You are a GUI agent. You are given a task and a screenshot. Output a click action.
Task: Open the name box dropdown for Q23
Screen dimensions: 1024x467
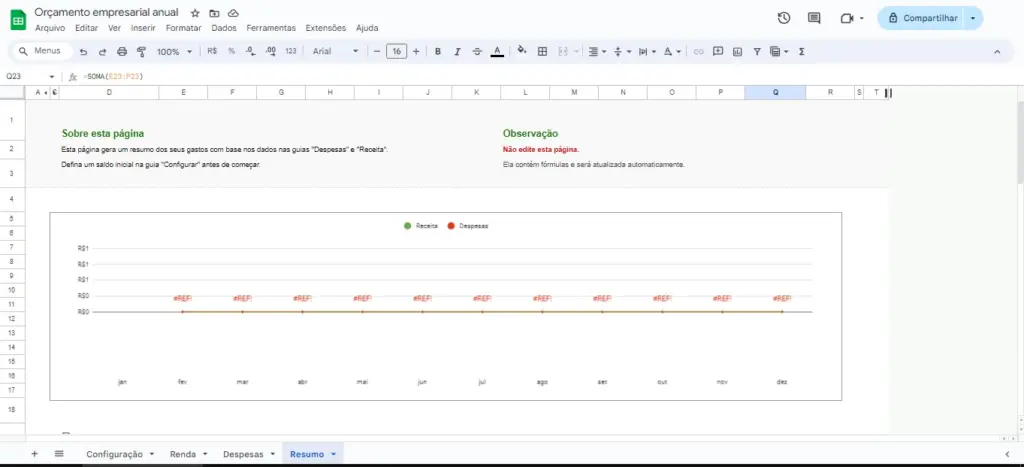52,76
